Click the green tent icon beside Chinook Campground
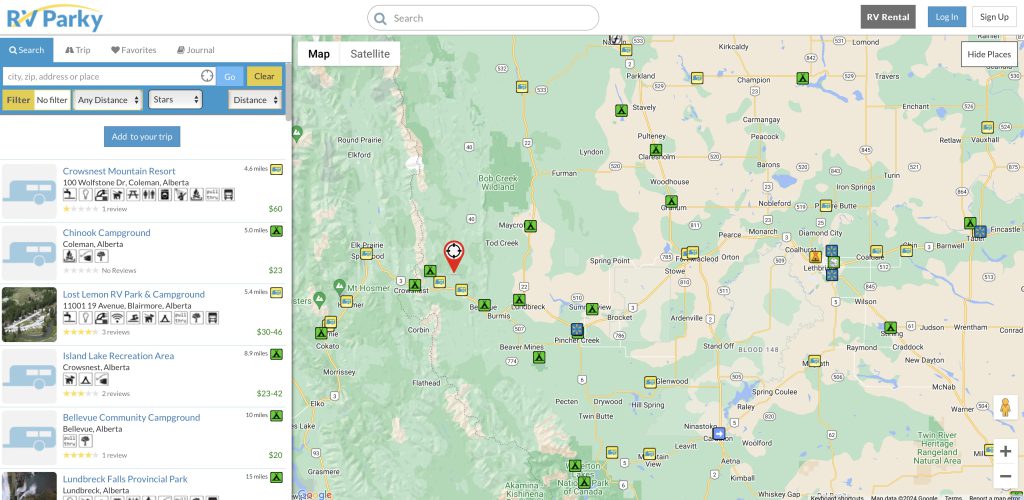 pos(276,231)
